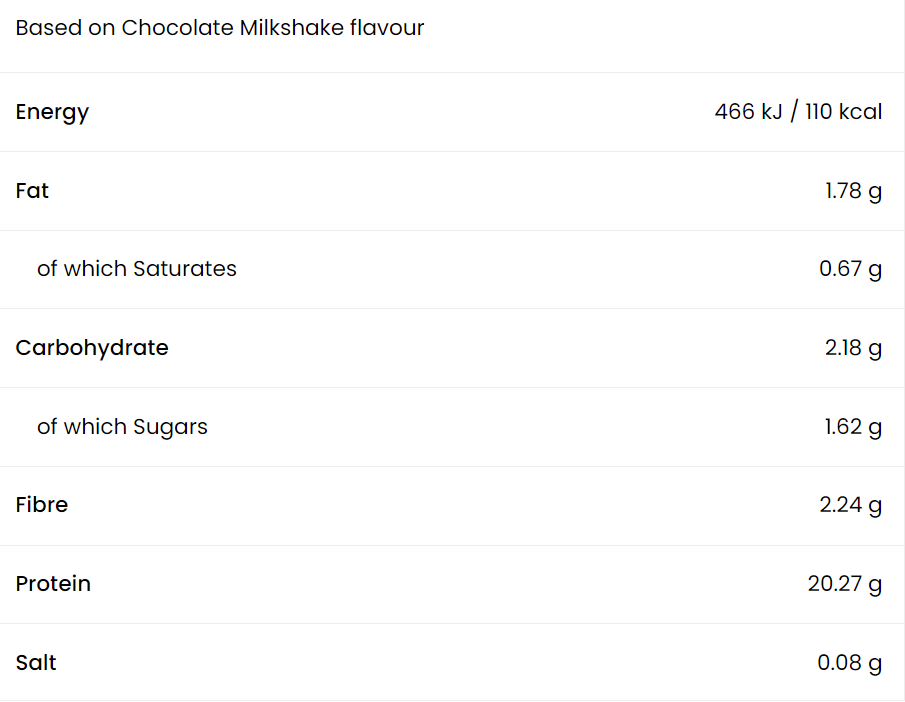Click the 2.24 g fibre value

(x=850, y=505)
